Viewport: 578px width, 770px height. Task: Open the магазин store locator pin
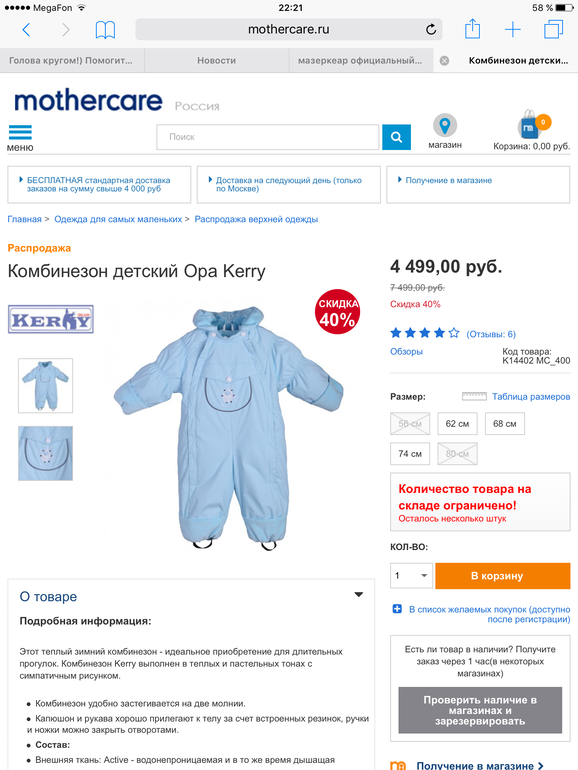pos(445,125)
